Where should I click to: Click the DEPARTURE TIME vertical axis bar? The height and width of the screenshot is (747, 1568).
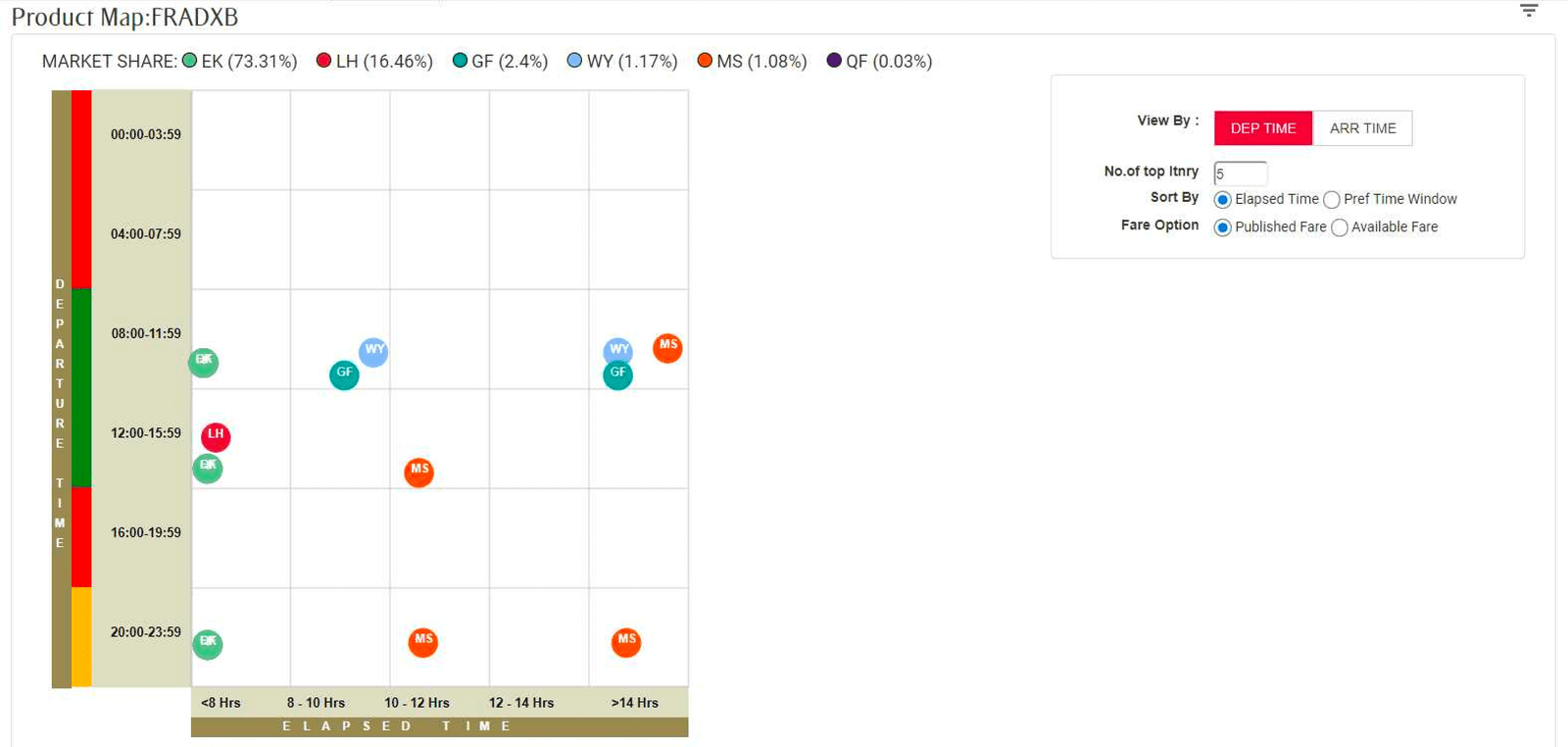(61, 389)
